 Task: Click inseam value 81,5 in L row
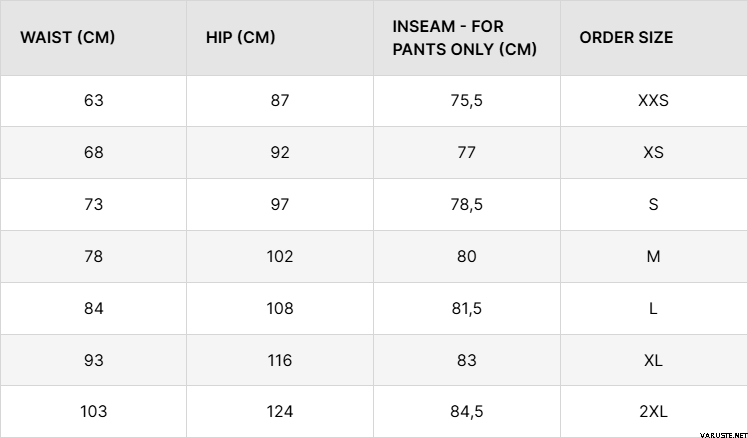pos(467,308)
